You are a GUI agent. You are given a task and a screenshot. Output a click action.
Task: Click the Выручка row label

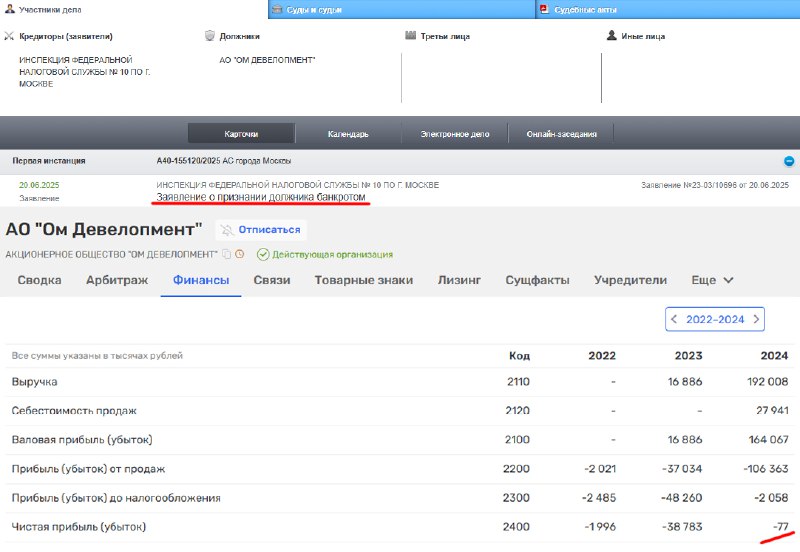(x=34, y=382)
